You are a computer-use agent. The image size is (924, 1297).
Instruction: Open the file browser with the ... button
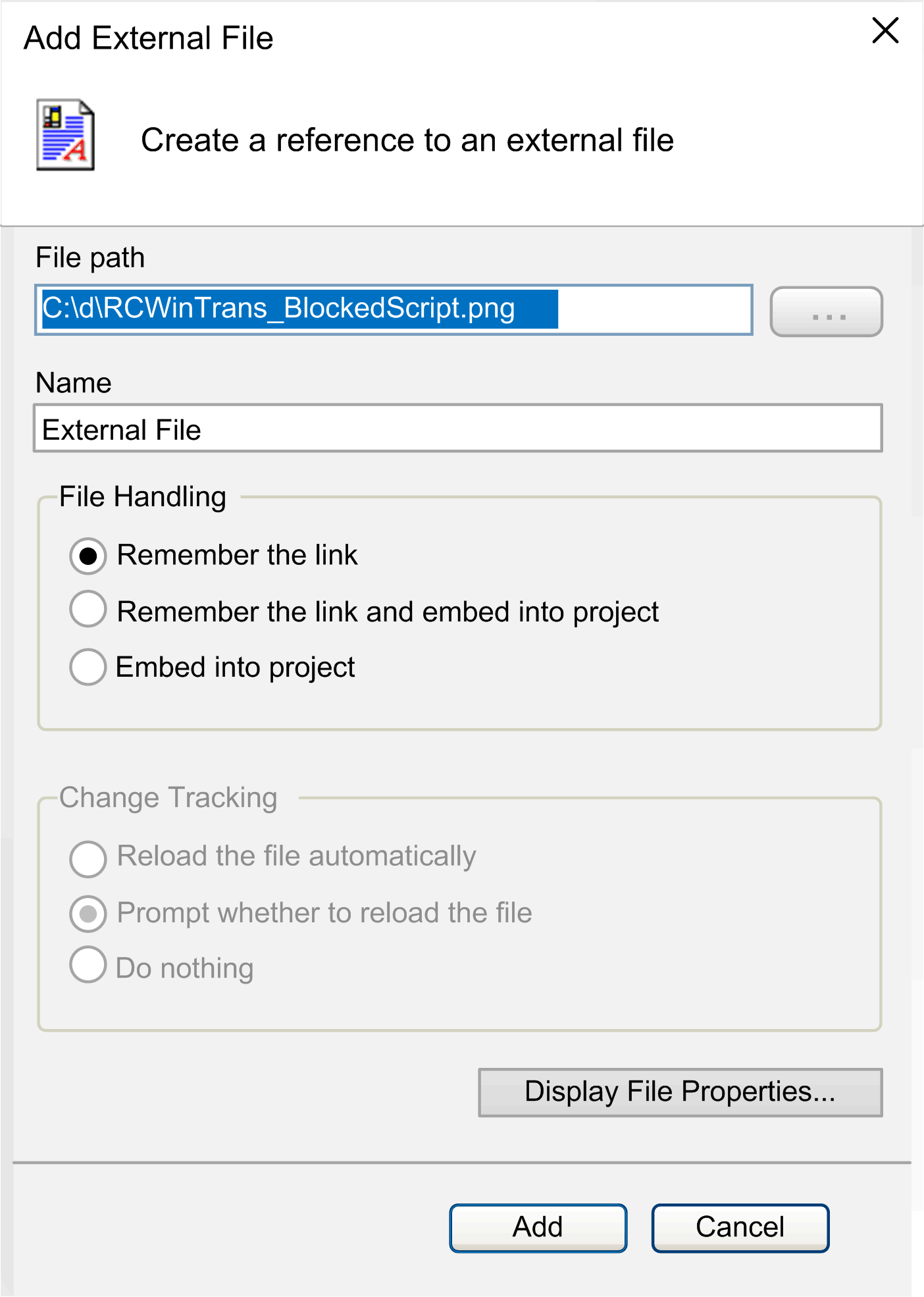pos(826,312)
